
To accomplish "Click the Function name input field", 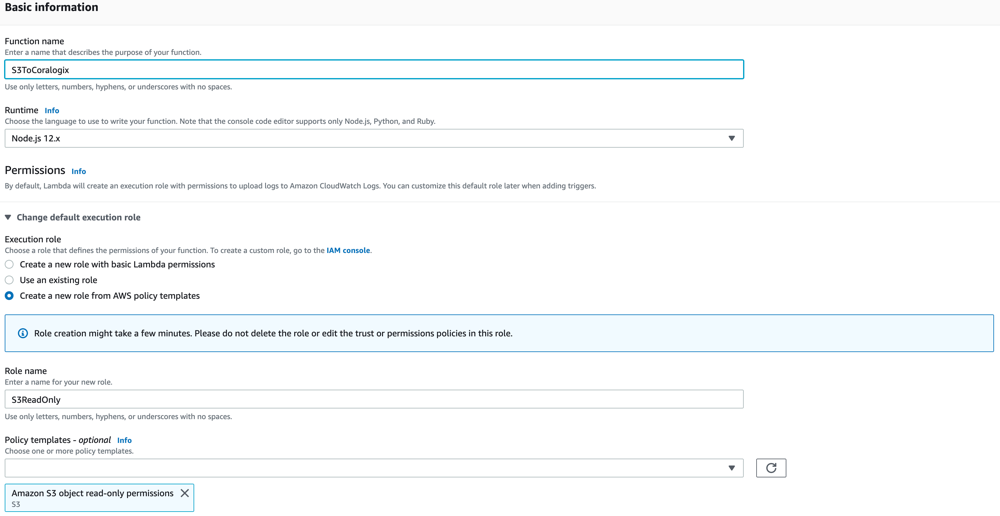I will (x=374, y=69).
